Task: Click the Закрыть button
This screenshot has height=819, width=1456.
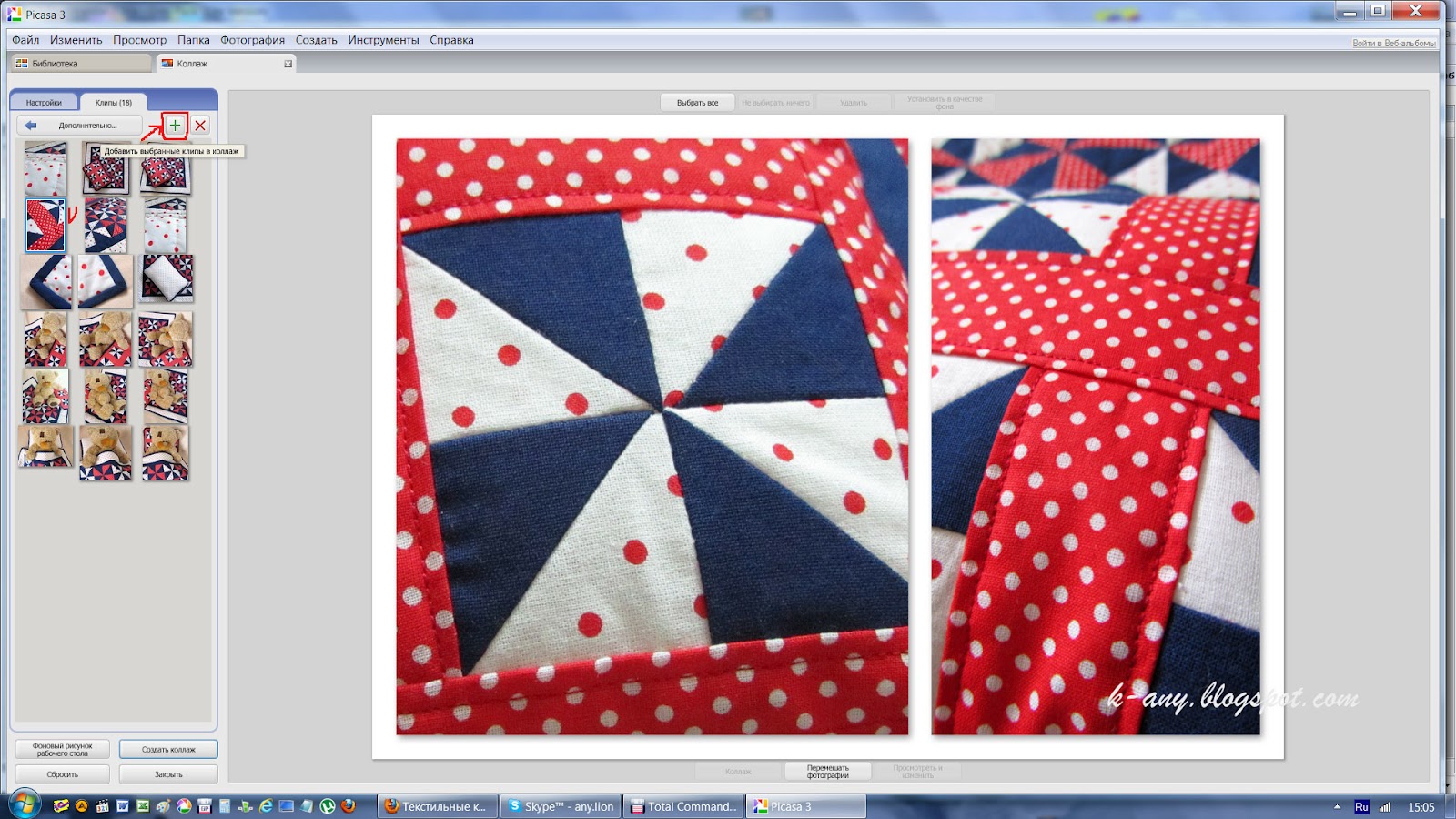Action: pos(168,774)
